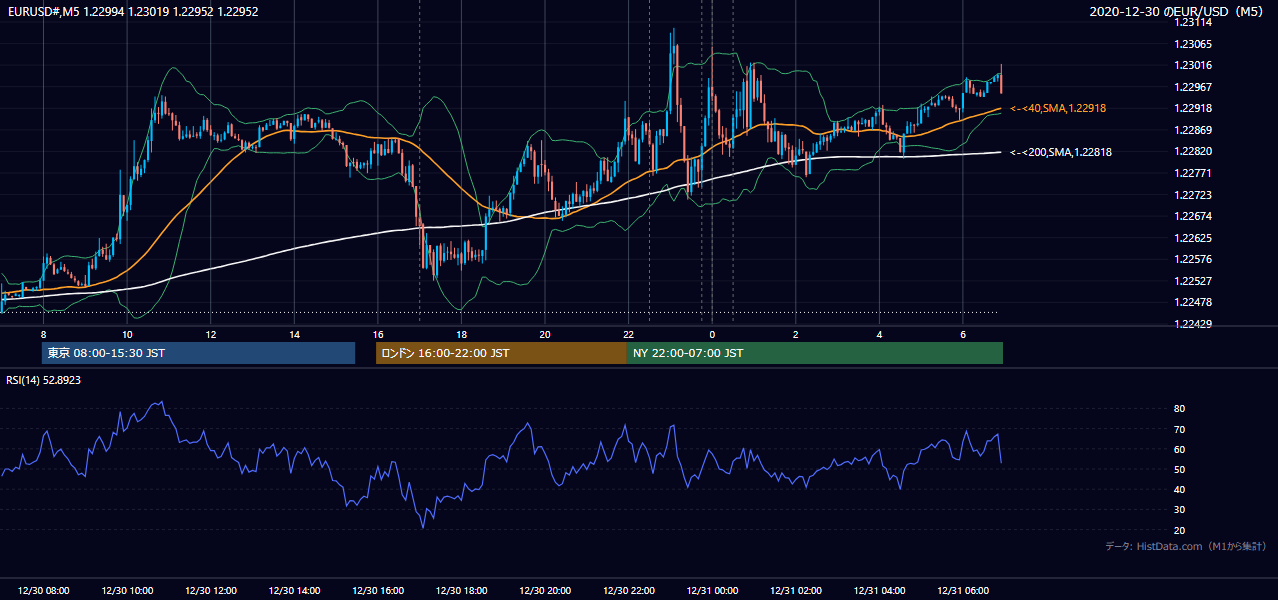Click the 12/30 10:00 time axis label

point(127,591)
